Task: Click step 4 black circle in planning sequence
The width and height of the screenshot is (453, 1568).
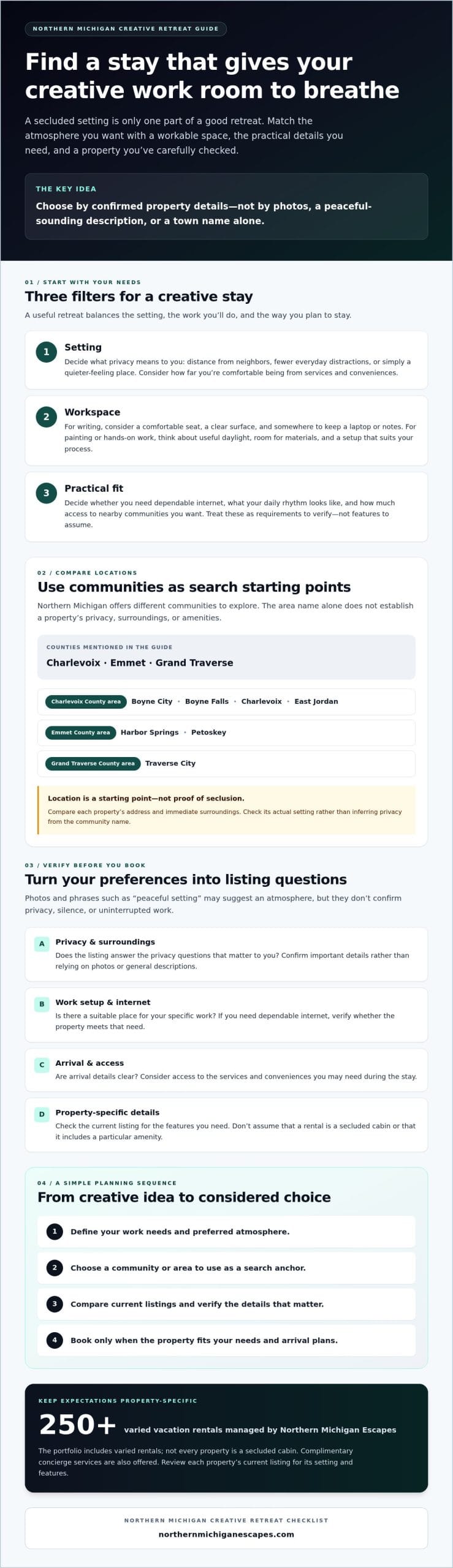Action: (x=55, y=1340)
